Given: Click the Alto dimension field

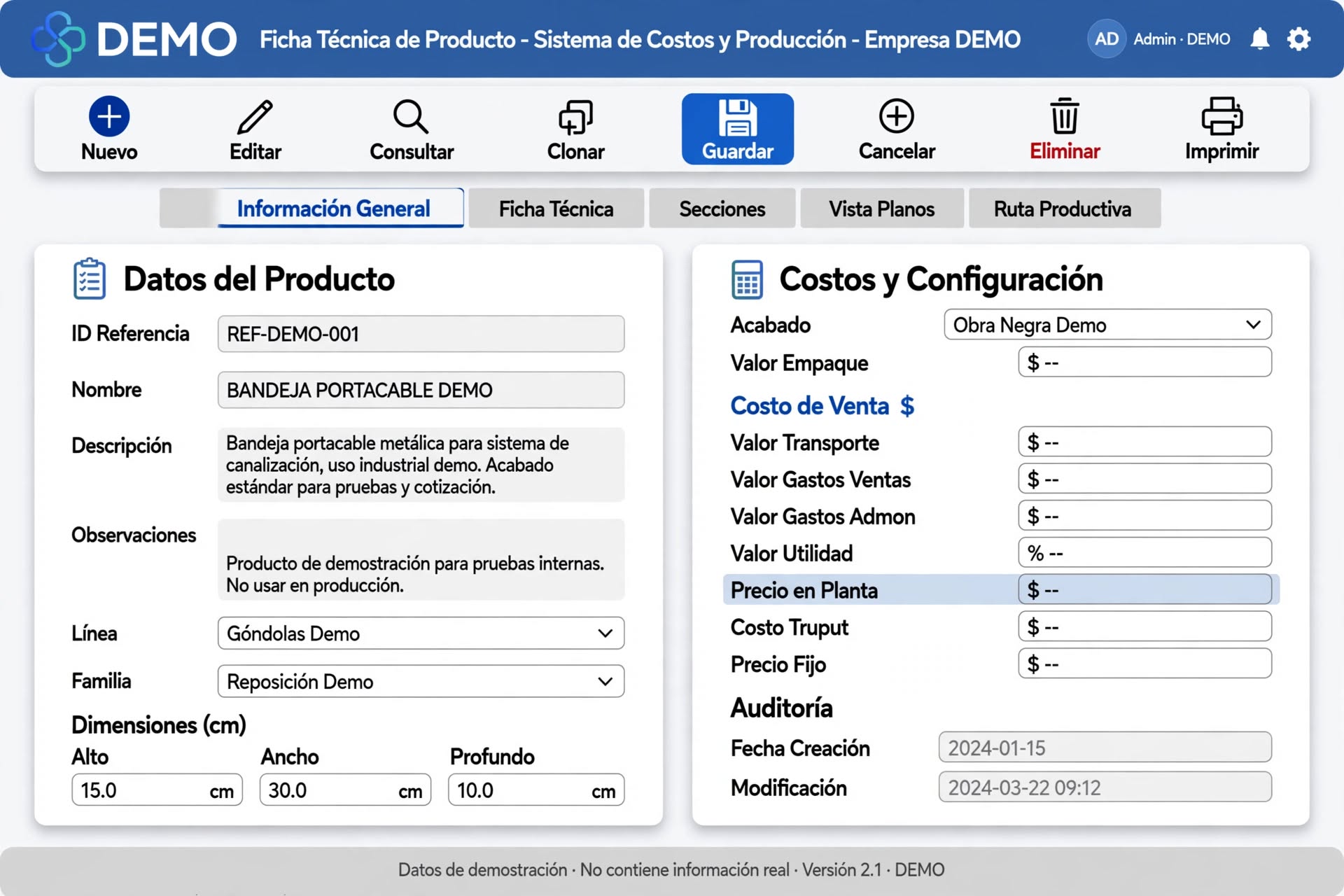Looking at the screenshot, I should point(157,790).
